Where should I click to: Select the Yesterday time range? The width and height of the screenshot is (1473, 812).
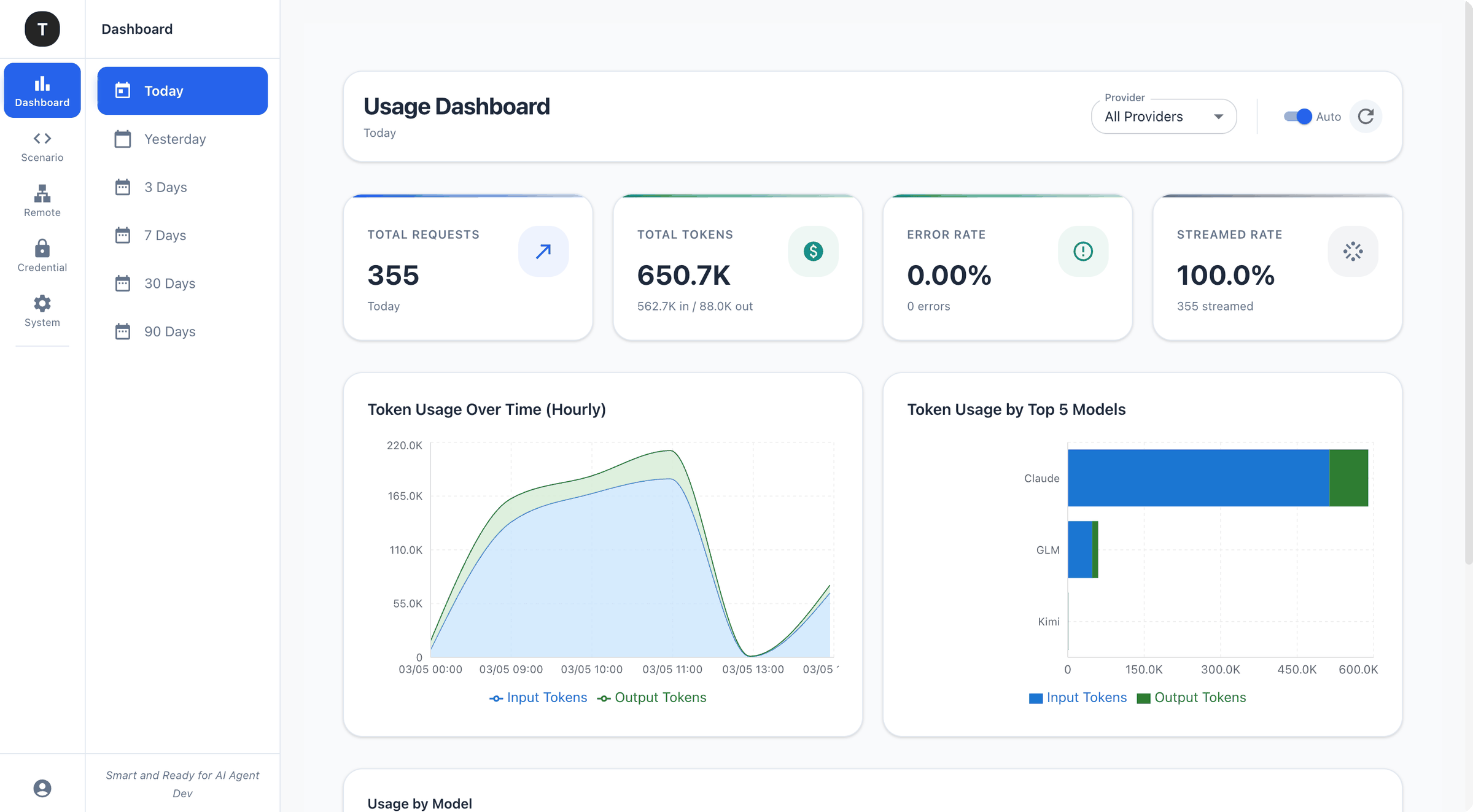coord(182,139)
